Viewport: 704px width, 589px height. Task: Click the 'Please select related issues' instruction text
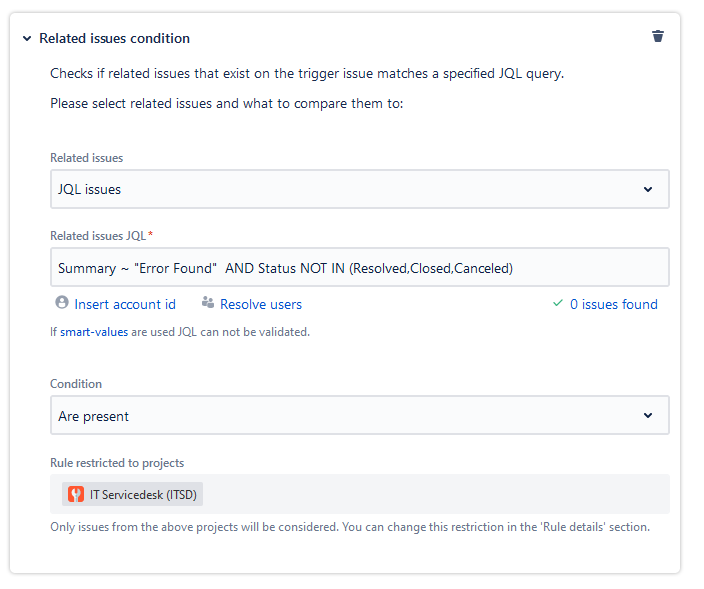[x=227, y=104]
